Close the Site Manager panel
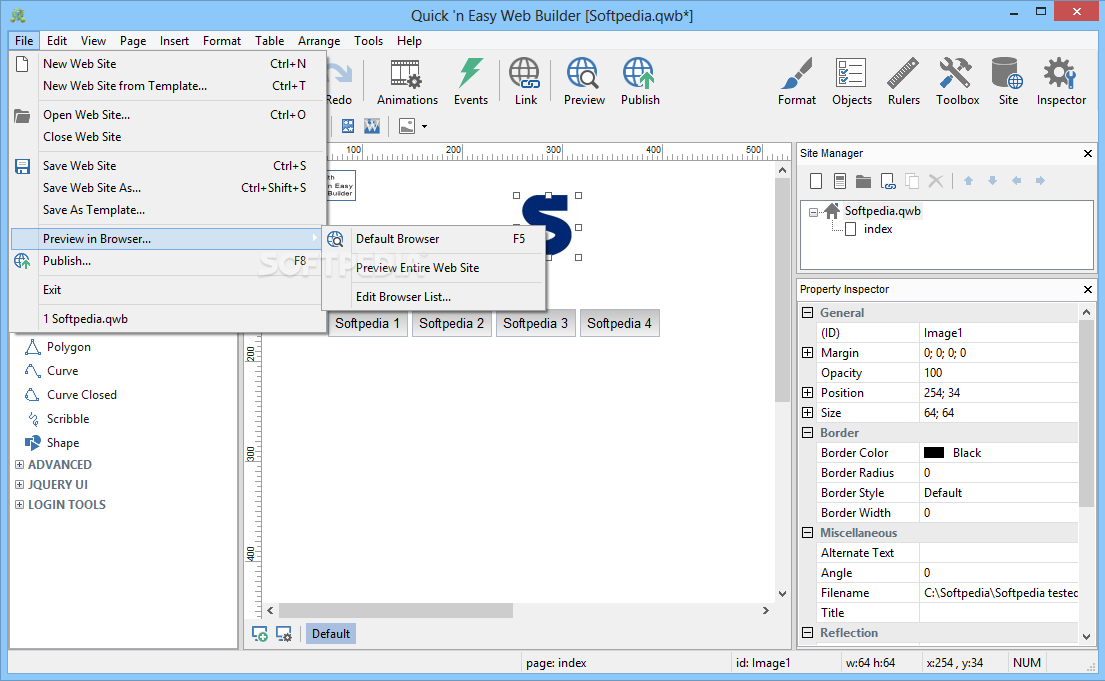 tap(1087, 154)
